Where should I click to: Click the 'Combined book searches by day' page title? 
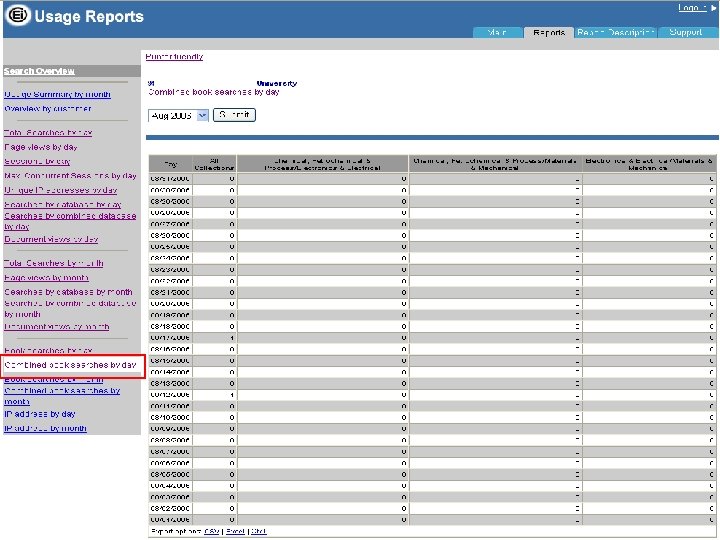click(214, 92)
